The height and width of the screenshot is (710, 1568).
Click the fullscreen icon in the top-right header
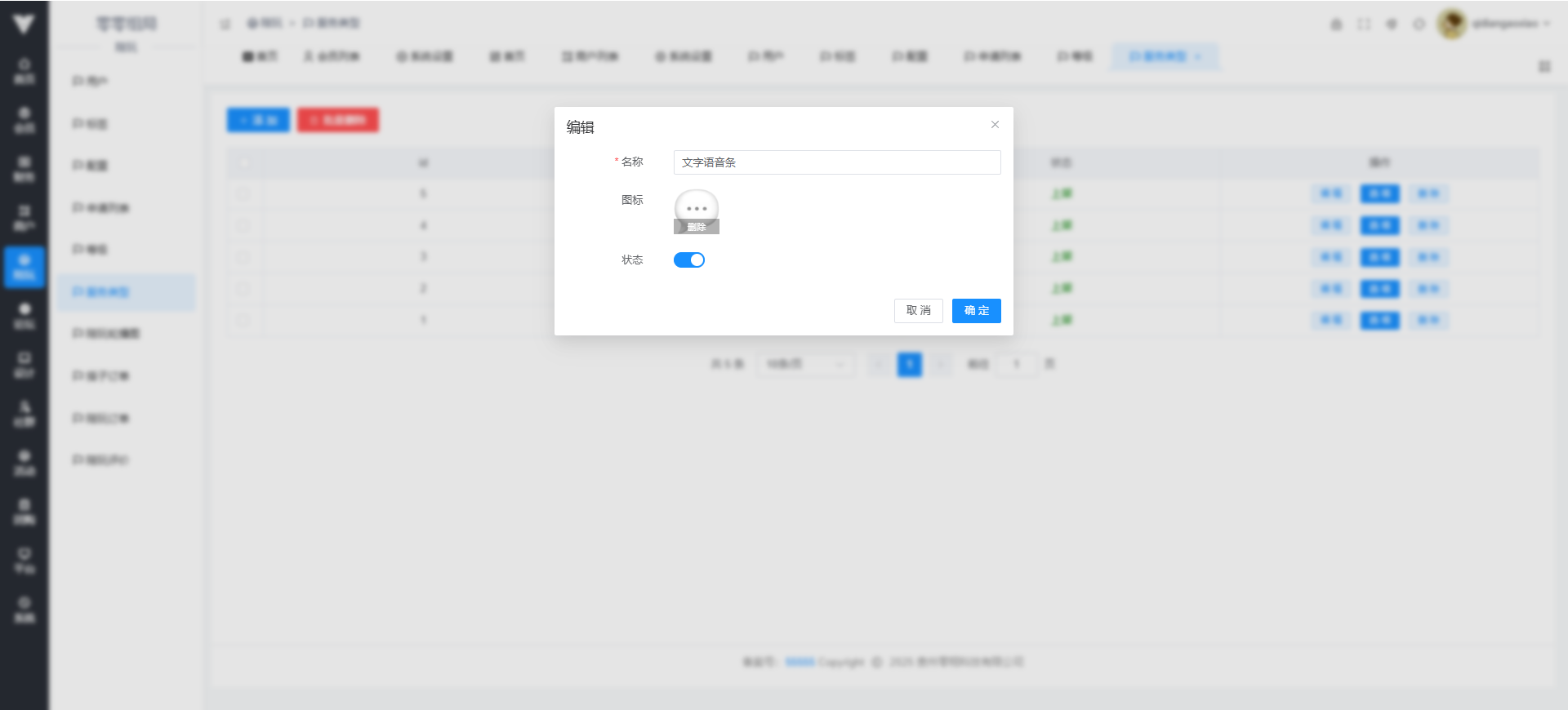tap(1364, 24)
